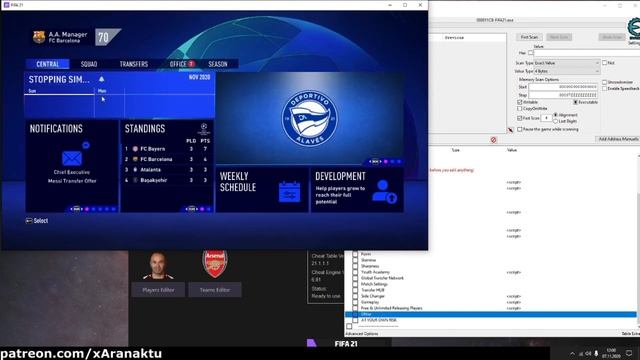Image resolution: width=640 pixels, height=360 pixels.
Task: Toggle the Not checkbox
Action: pos(604,63)
